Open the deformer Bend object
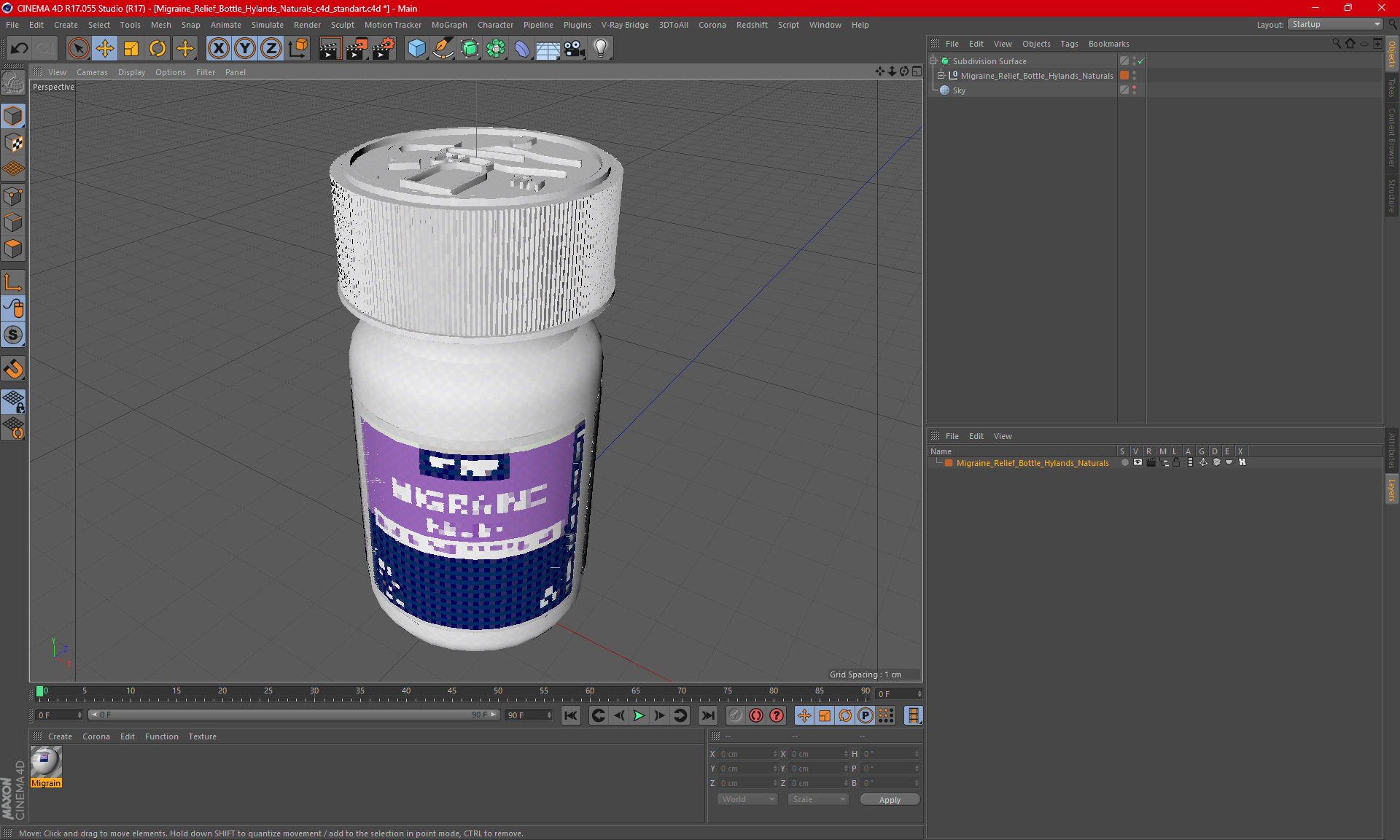Image resolution: width=1400 pixels, height=840 pixels. 522,49
